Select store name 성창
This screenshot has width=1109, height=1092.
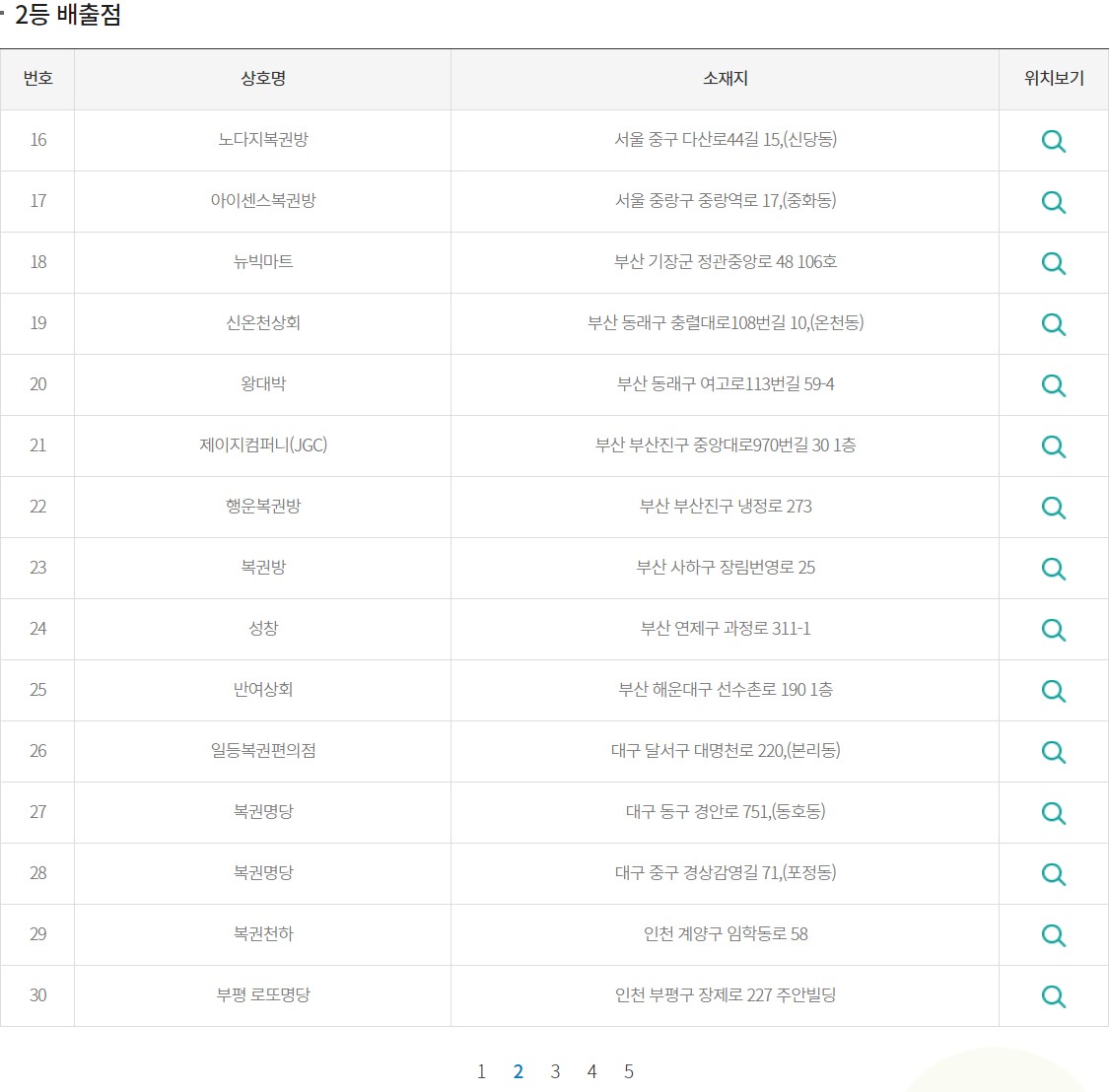coord(263,628)
